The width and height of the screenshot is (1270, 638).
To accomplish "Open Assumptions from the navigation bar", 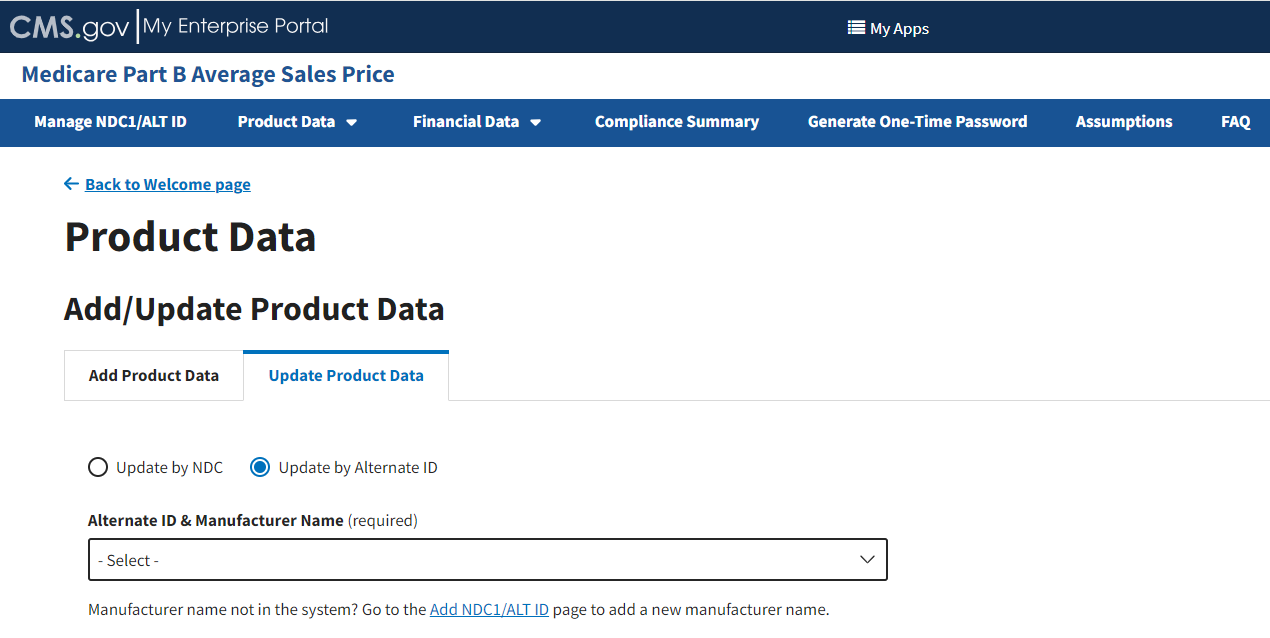I will pyautogui.click(x=1123, y=122).
